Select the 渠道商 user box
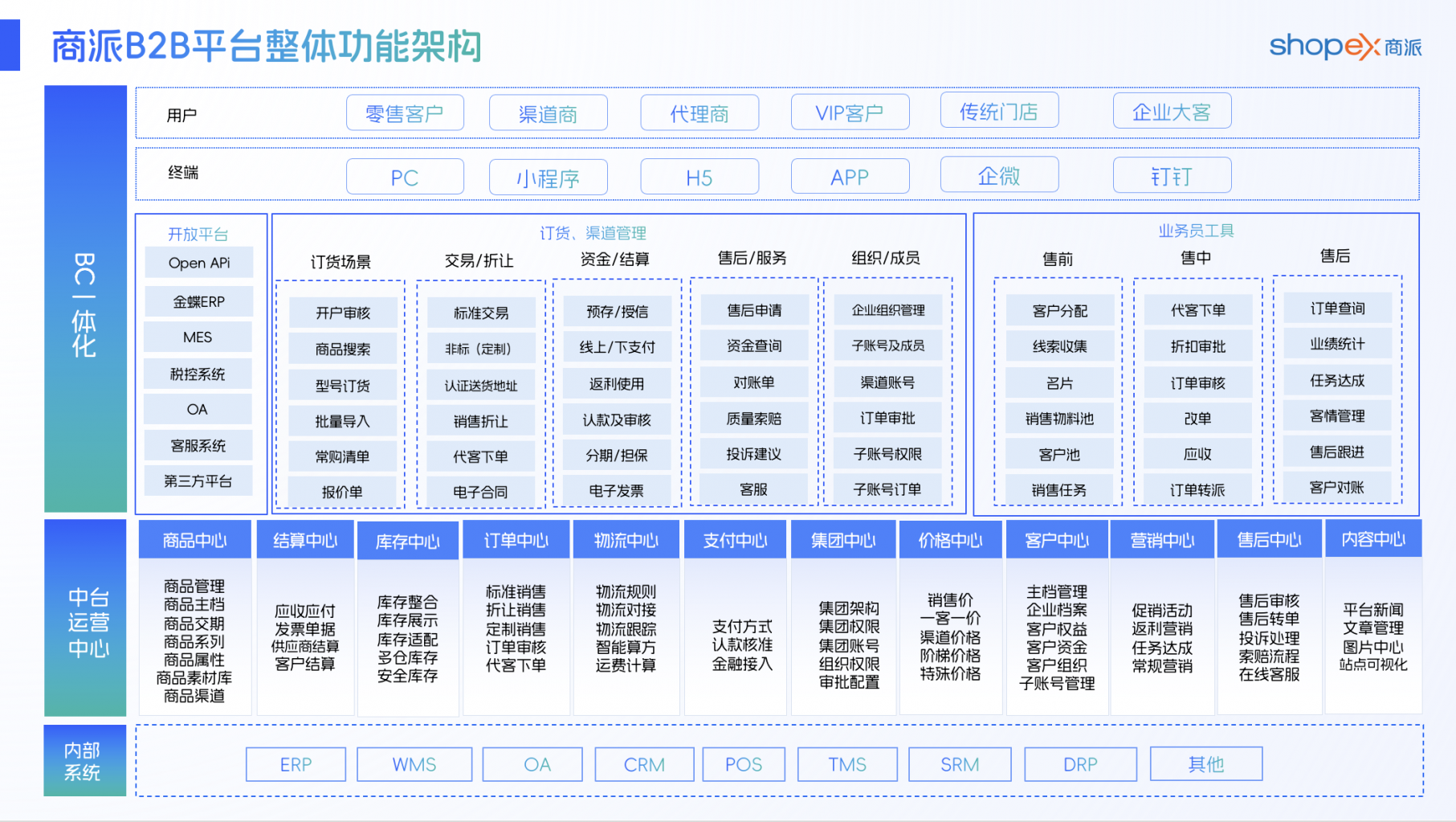The height and width of the screenshot is (822, 1456). pyautogui.click(x=548, y=112)
